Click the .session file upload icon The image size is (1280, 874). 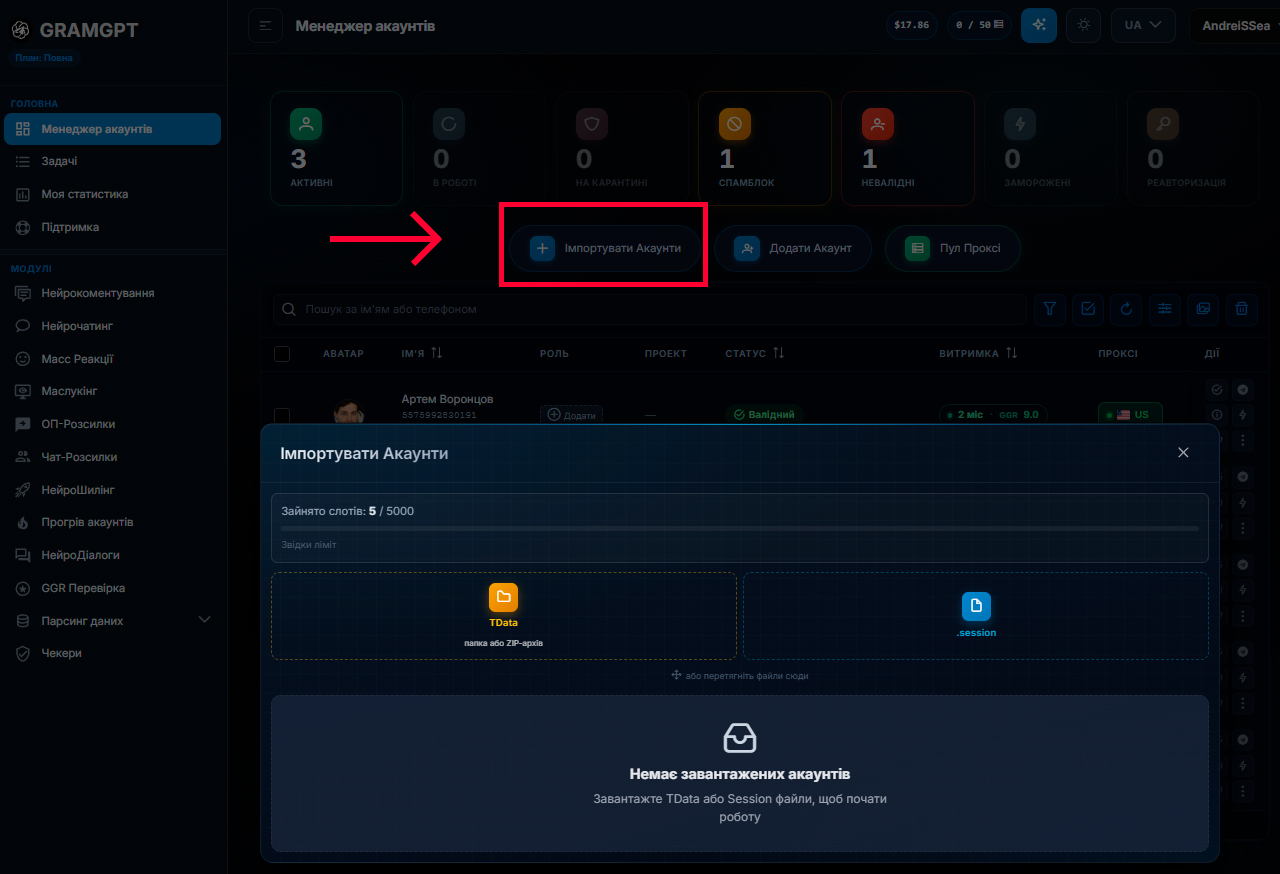[976, 606]
